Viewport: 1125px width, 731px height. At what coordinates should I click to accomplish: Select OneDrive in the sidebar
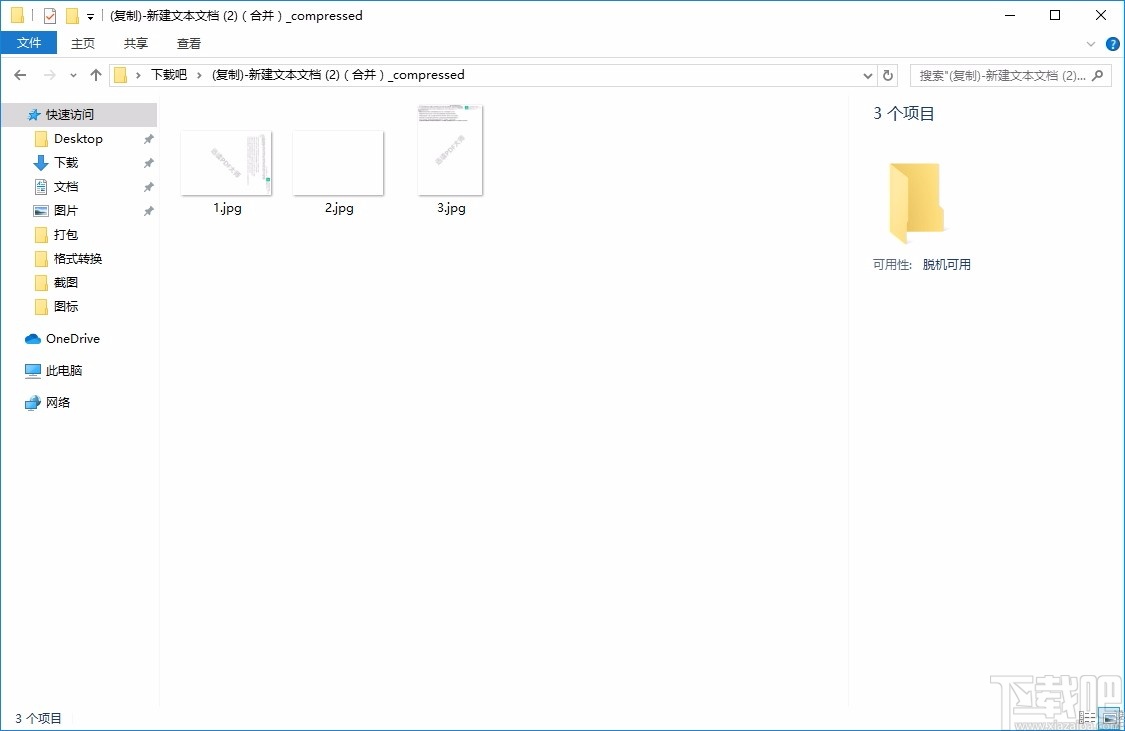[x=70, y=339]
